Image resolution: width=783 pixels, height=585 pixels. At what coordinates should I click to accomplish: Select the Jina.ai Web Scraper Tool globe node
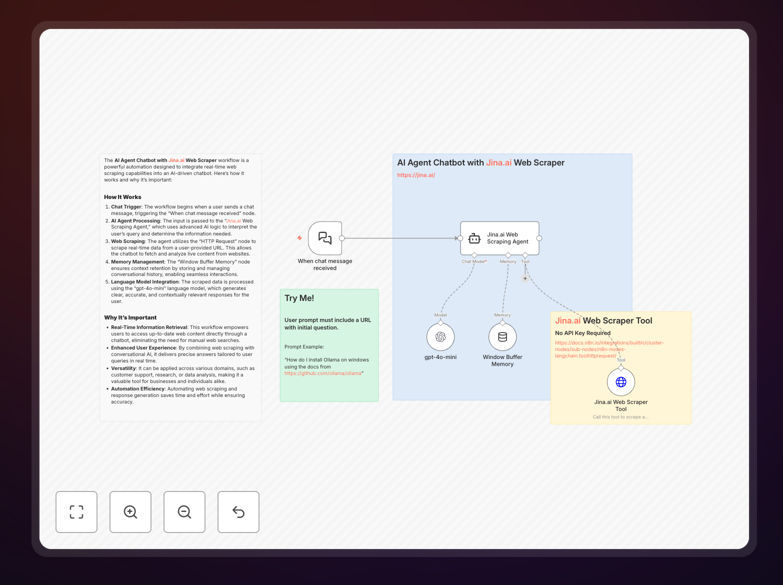[621, 382]
